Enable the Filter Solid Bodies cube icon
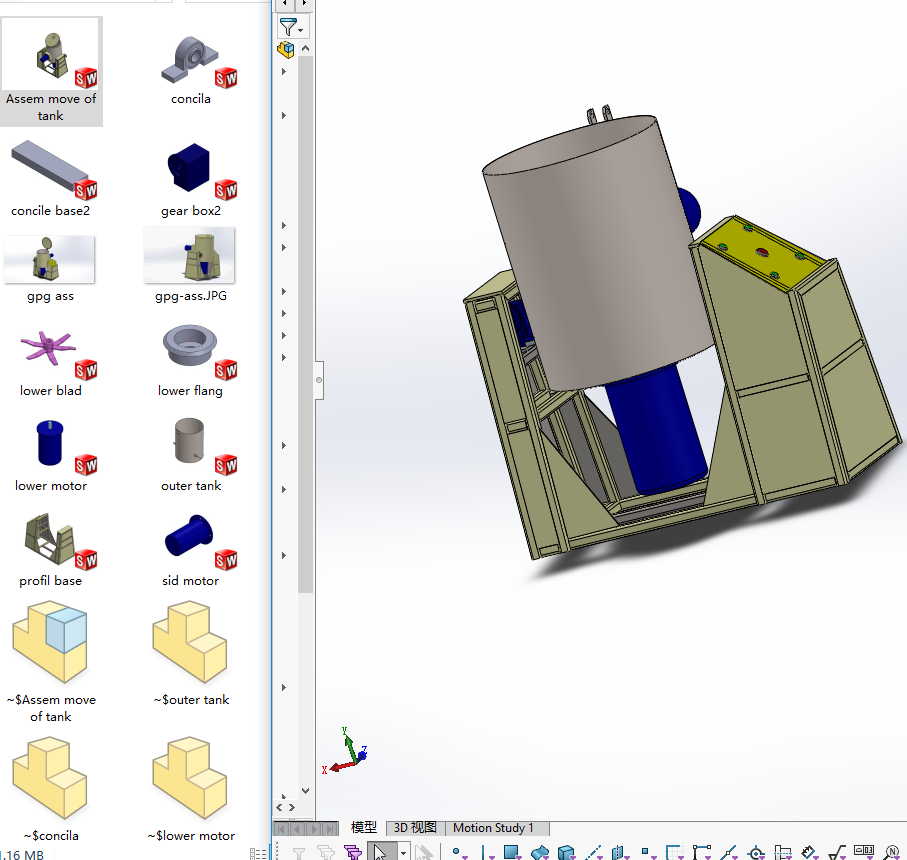Screen dimensions: 907x860 click(x=566, y=852)
